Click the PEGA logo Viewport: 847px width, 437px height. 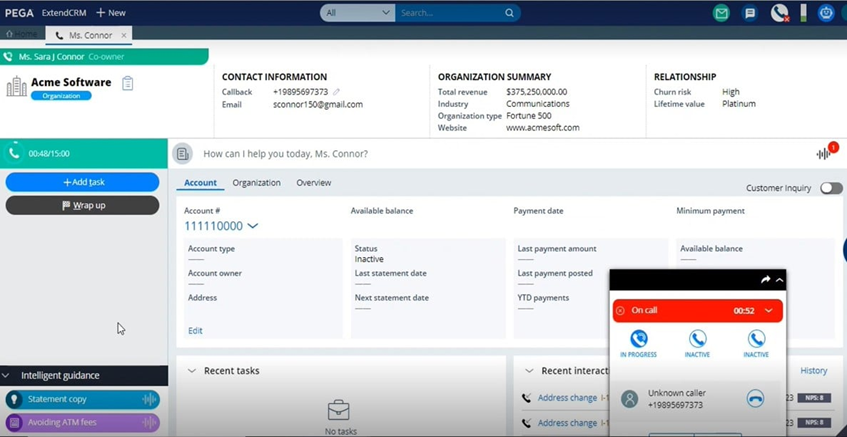pyautogui.click(x=19, y=13)
